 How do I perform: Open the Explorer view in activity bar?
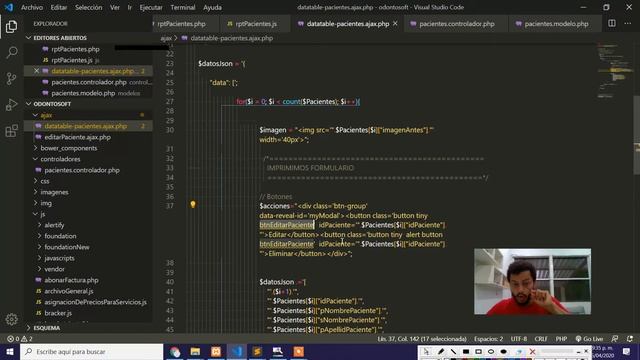point(11,27)
